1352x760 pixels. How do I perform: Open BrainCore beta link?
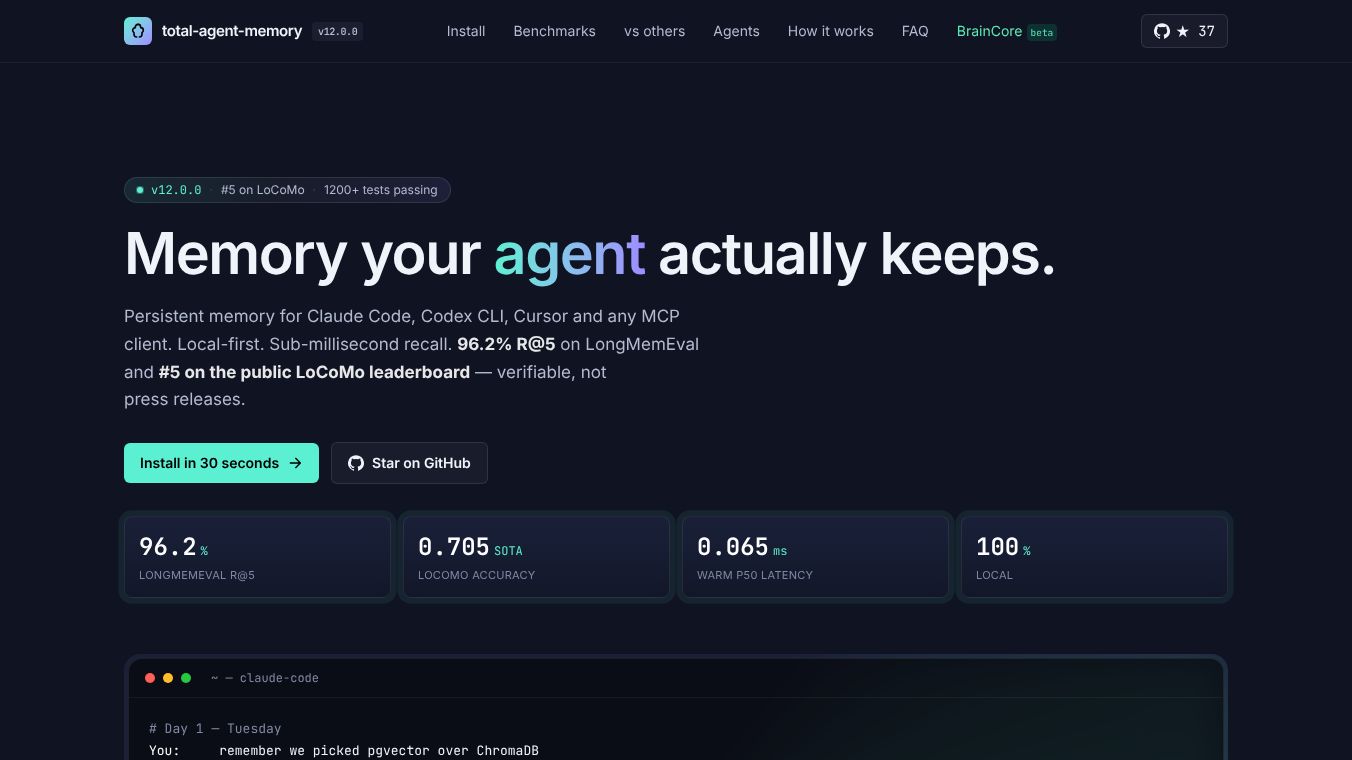(1006, 31)
